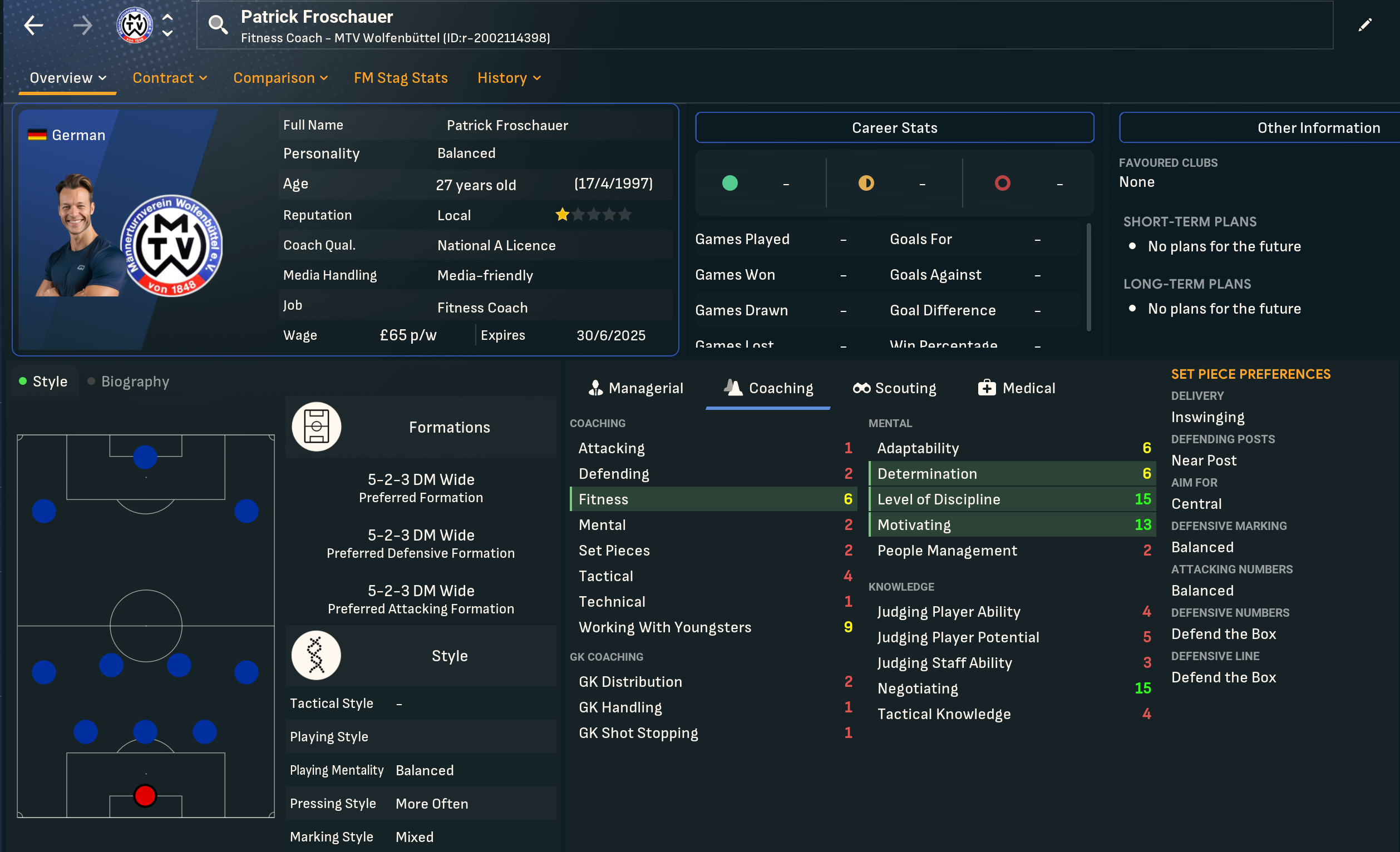This screenshot has height=852, width=1400.
Task: Select the Style radio option
Action: 43,382
